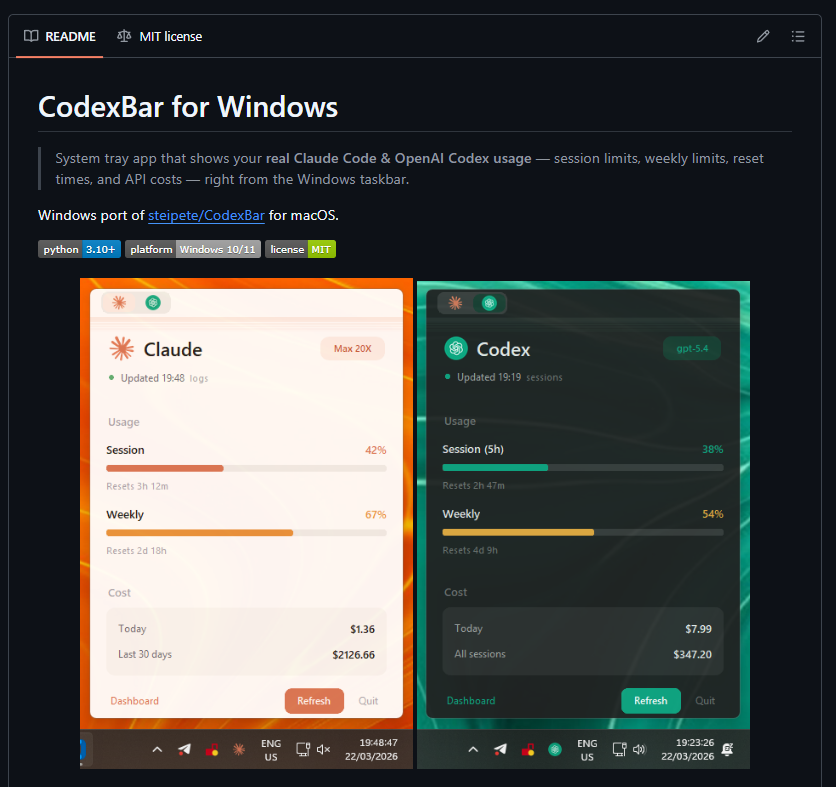Switch to the MIT license tab

159,36
